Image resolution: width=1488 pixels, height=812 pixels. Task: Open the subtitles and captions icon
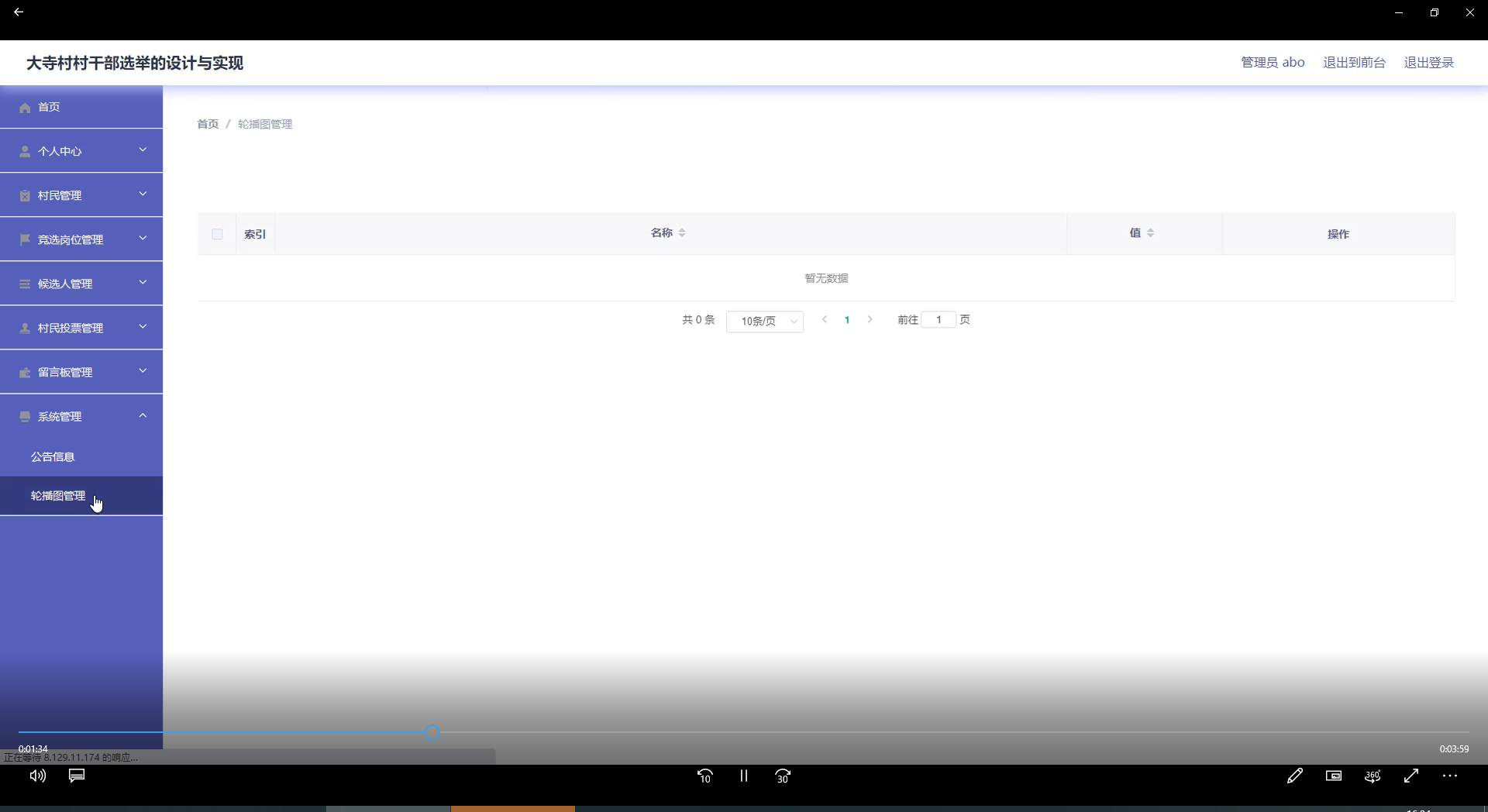tap(77, 776)
